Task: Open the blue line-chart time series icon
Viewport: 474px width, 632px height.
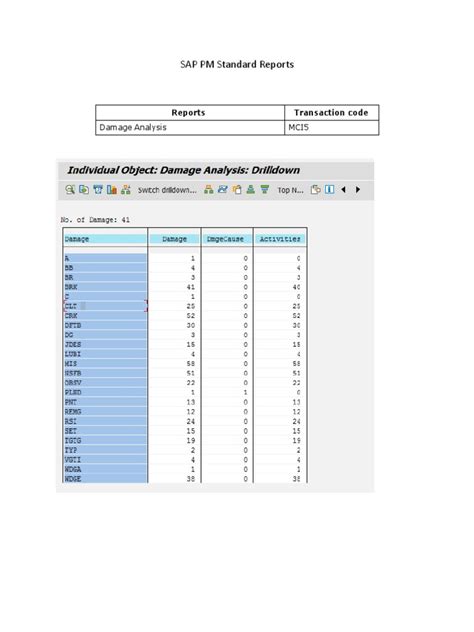Action: (222, 189)
